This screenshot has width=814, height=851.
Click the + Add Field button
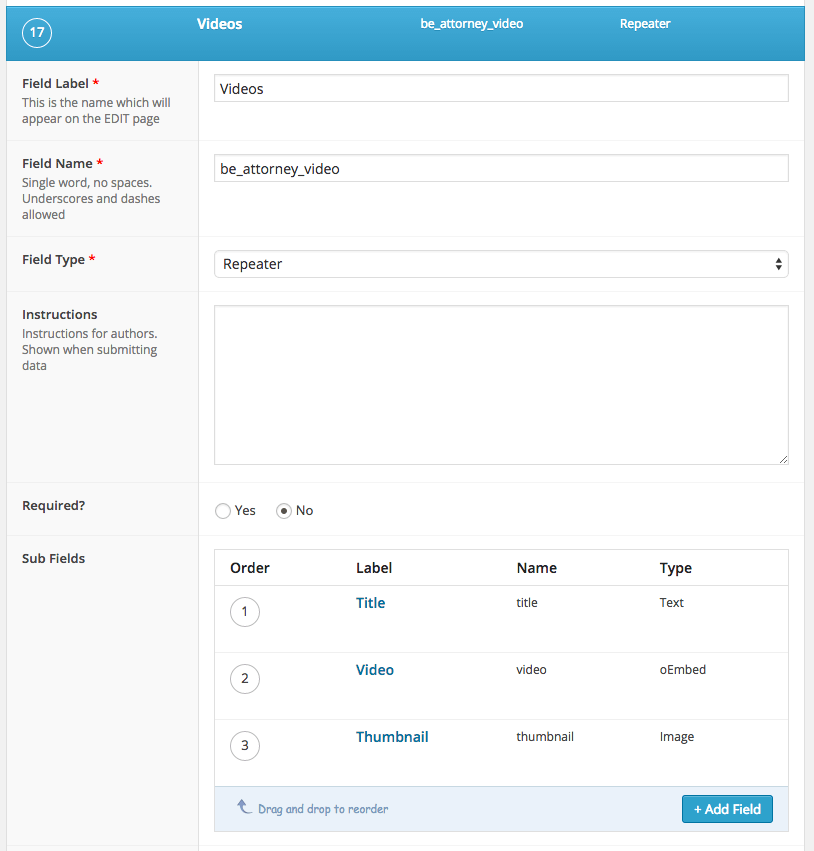pyautogui.click(x=727, y=809)
